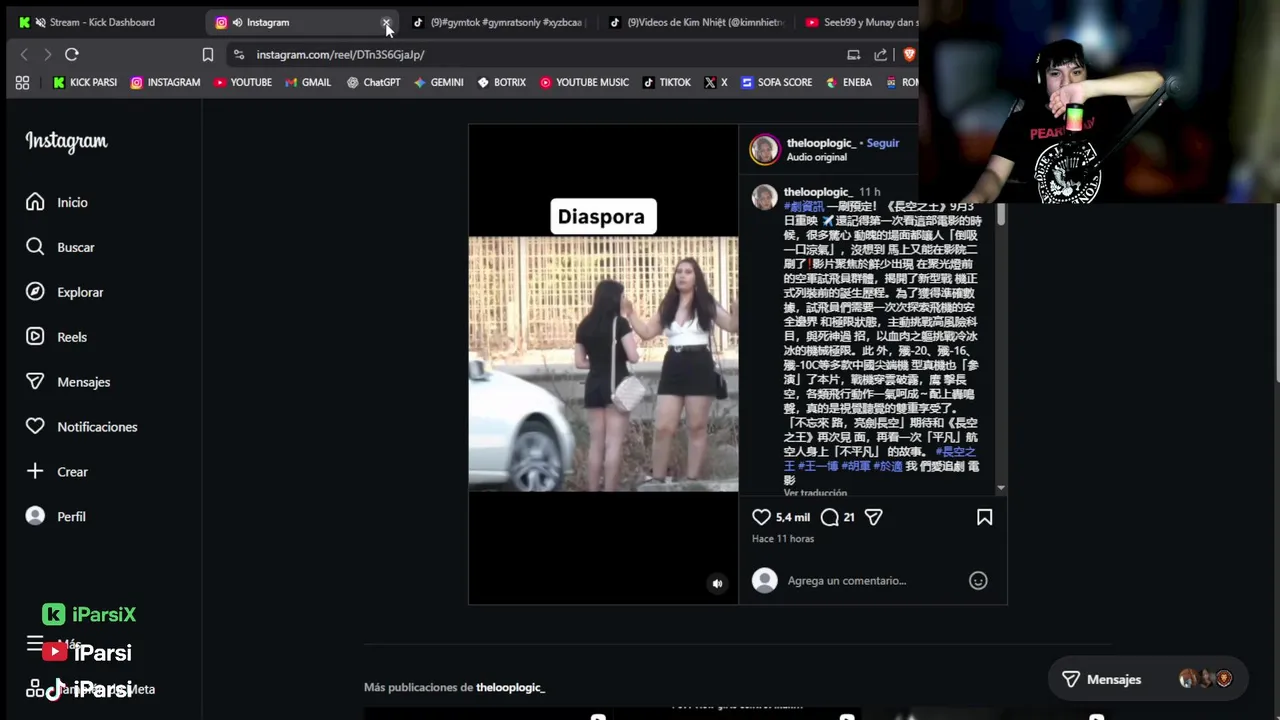
Task: Open the Explorar compass page
Action: [64, 292]
